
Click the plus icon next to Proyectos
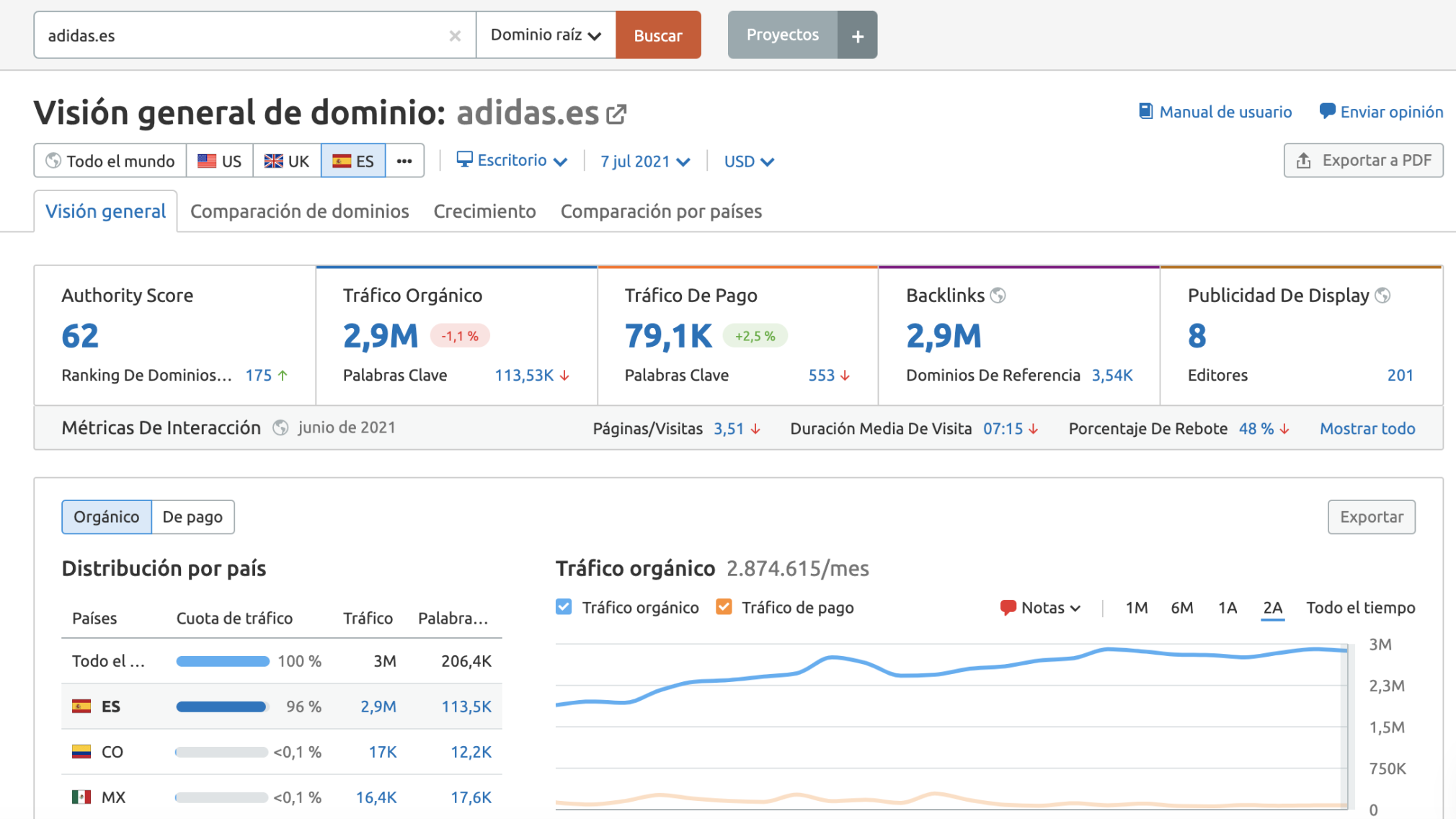click(857, 35)
